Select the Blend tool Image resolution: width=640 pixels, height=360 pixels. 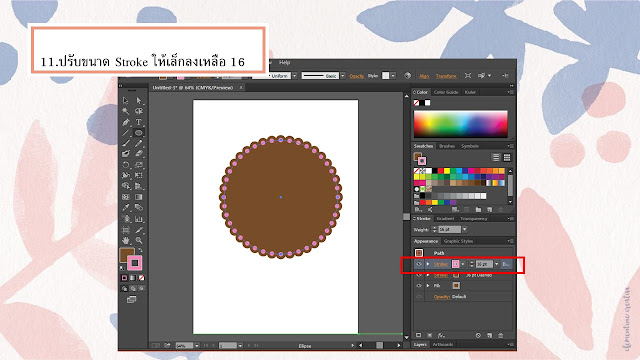139,207
